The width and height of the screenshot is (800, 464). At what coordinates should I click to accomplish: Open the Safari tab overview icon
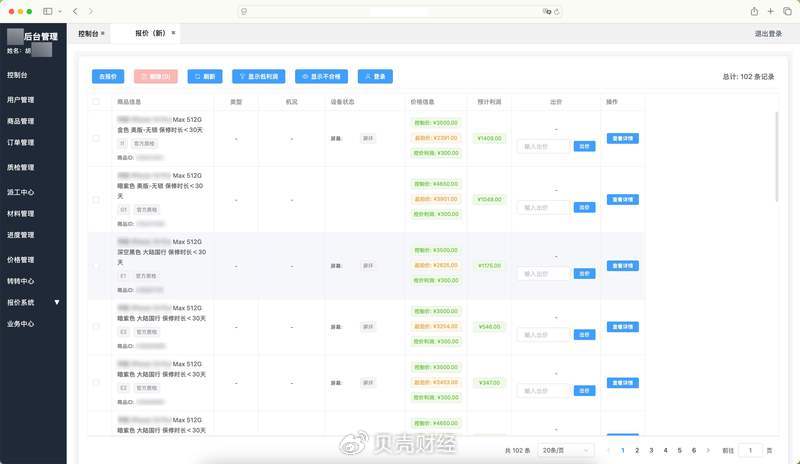pyautogui.click(x=788, y=10)
